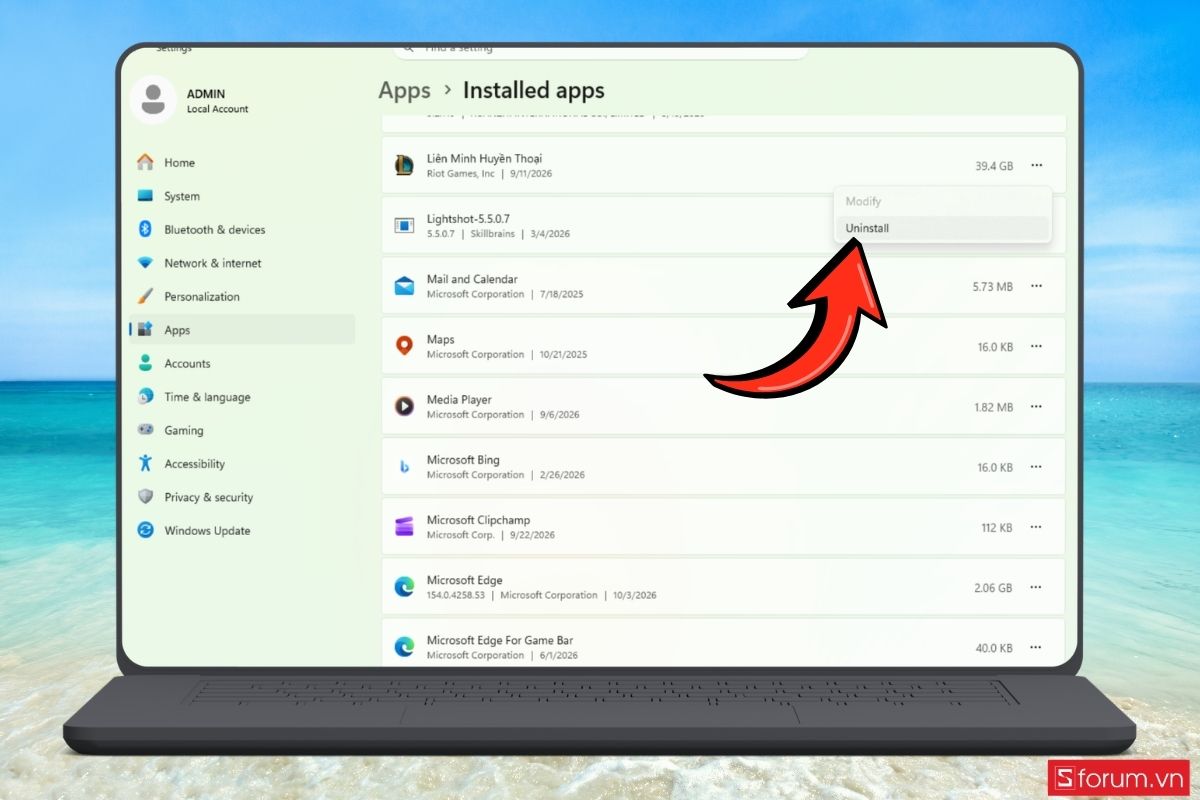This screenshot has width=1200, height=800.
Task: Click the Liên Minh Huyền Thoại icon
Action: coord(404,166)
